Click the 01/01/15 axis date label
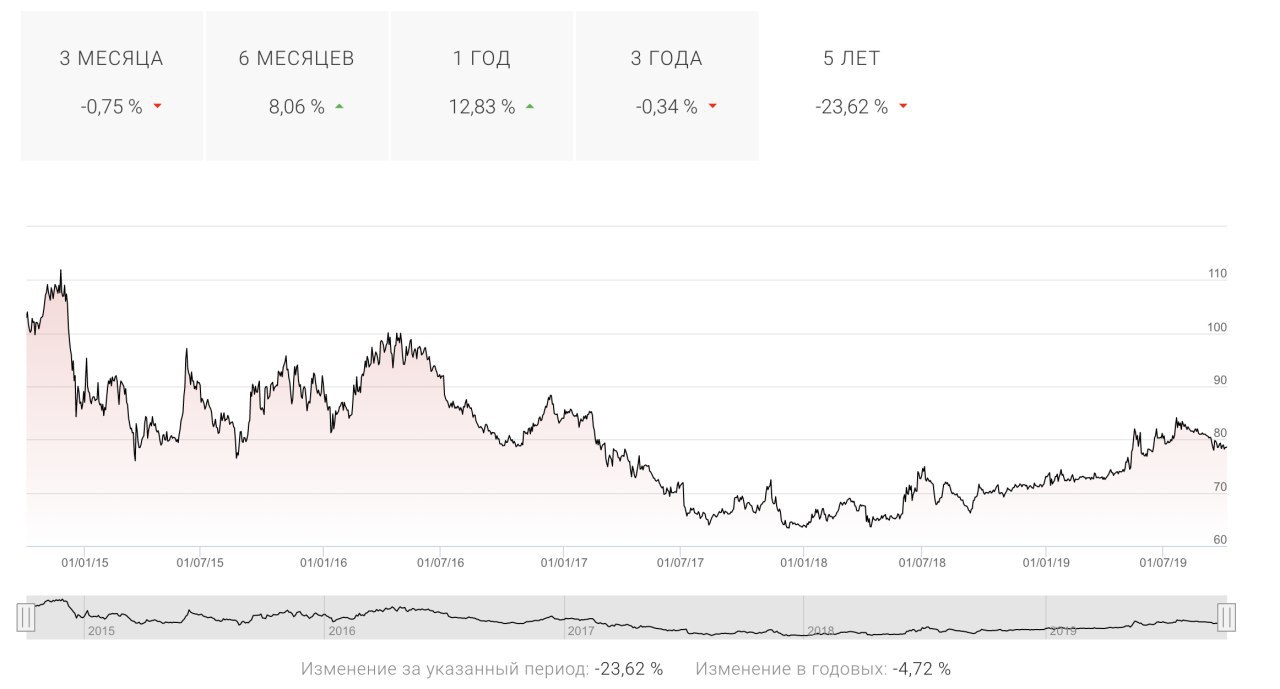The width and height of the screenshot is (1280, 689). 85,562
